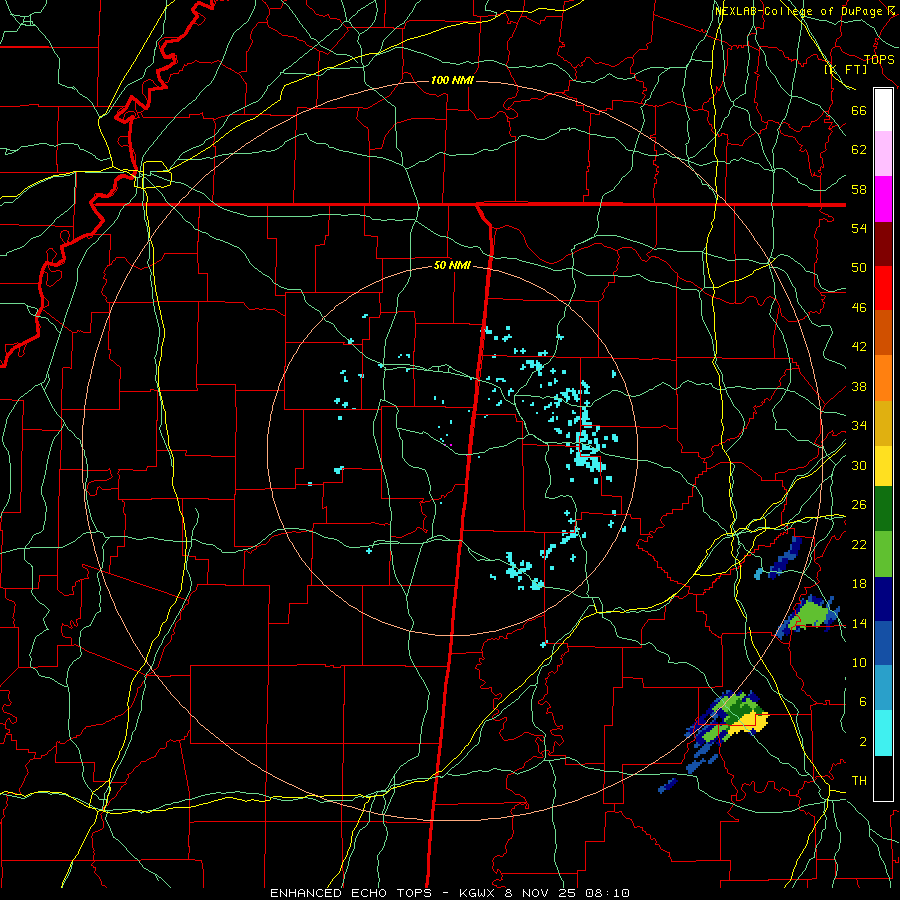The width and height of the screenshot is (900, 900).
Task: Click the light green swatch between 26 and 22
Action: [883, 554]
